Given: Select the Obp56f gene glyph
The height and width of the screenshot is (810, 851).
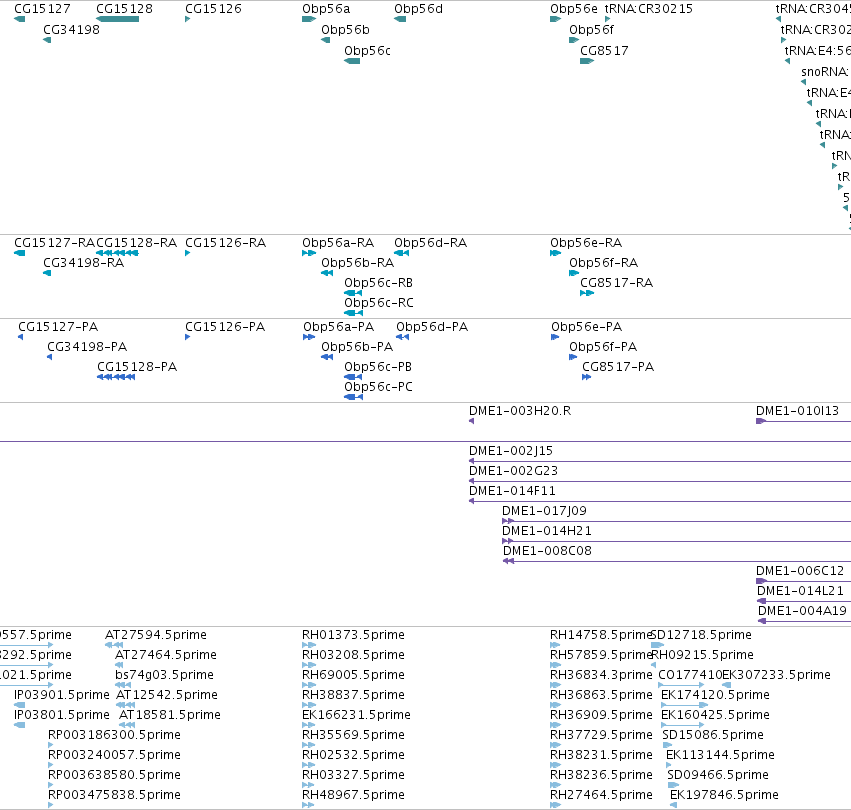Looking at the screenshot, I should tap(574, 40).
